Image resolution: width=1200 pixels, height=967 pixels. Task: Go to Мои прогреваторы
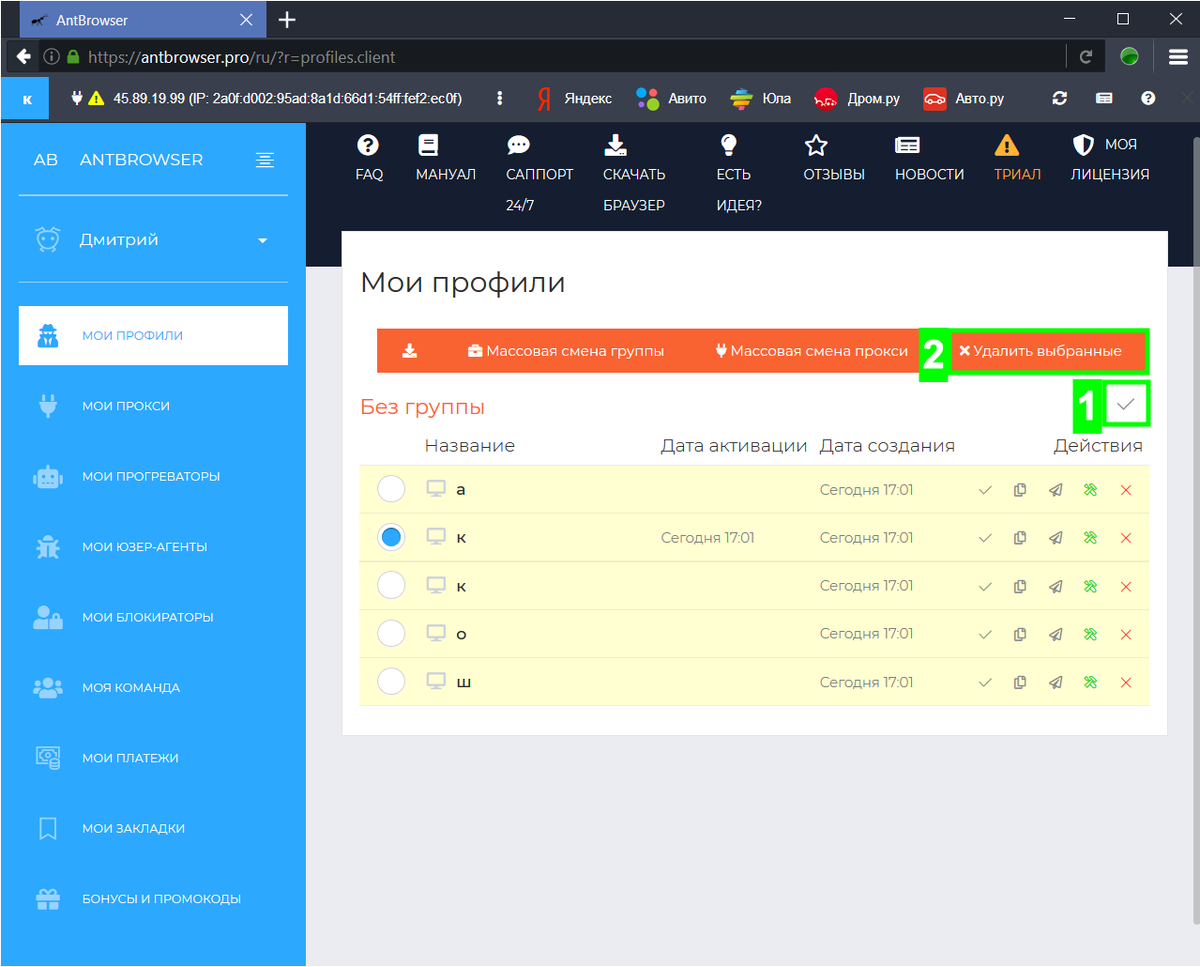153,476
